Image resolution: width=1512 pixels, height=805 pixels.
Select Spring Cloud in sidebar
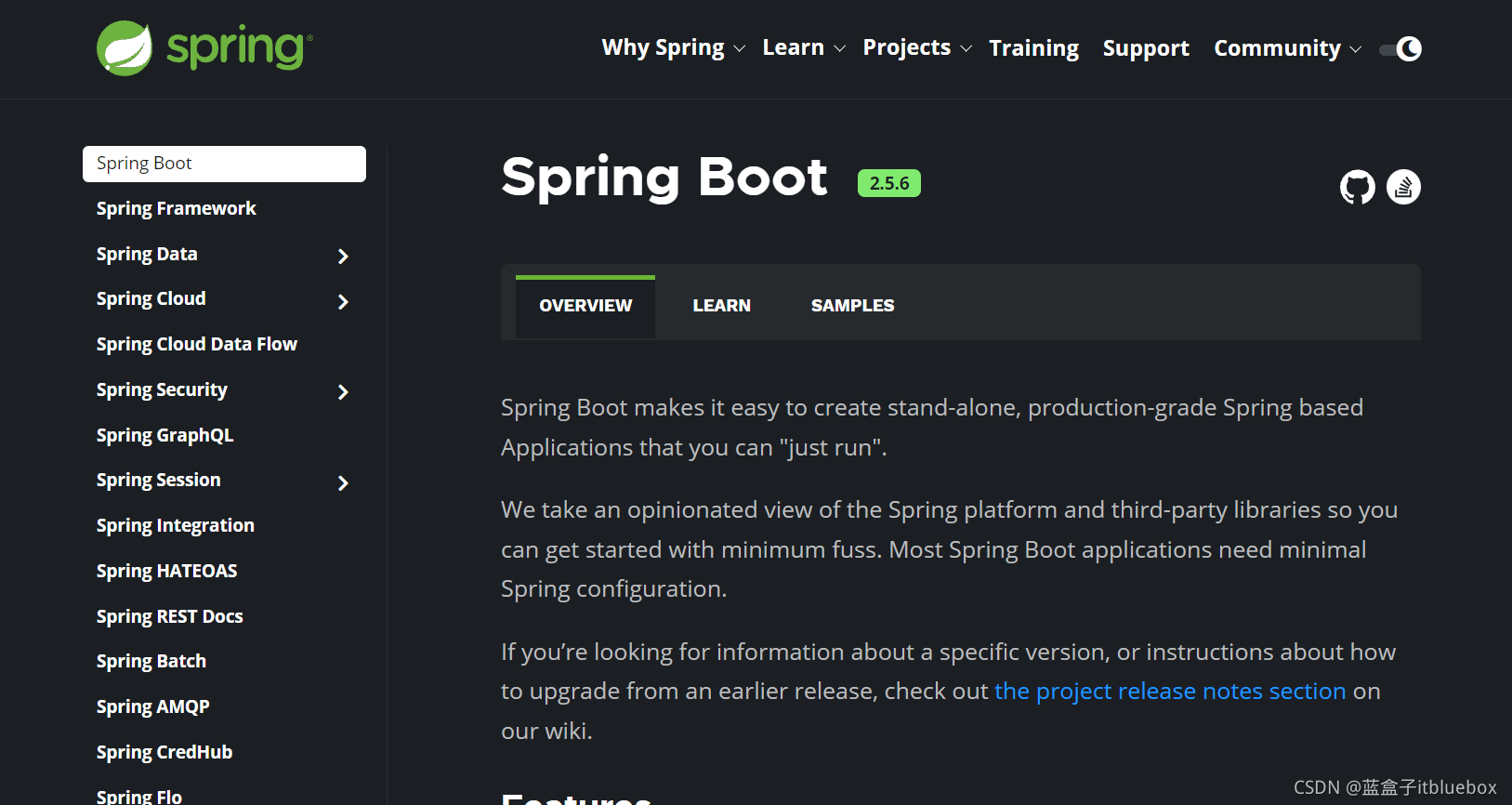[151, 299]
